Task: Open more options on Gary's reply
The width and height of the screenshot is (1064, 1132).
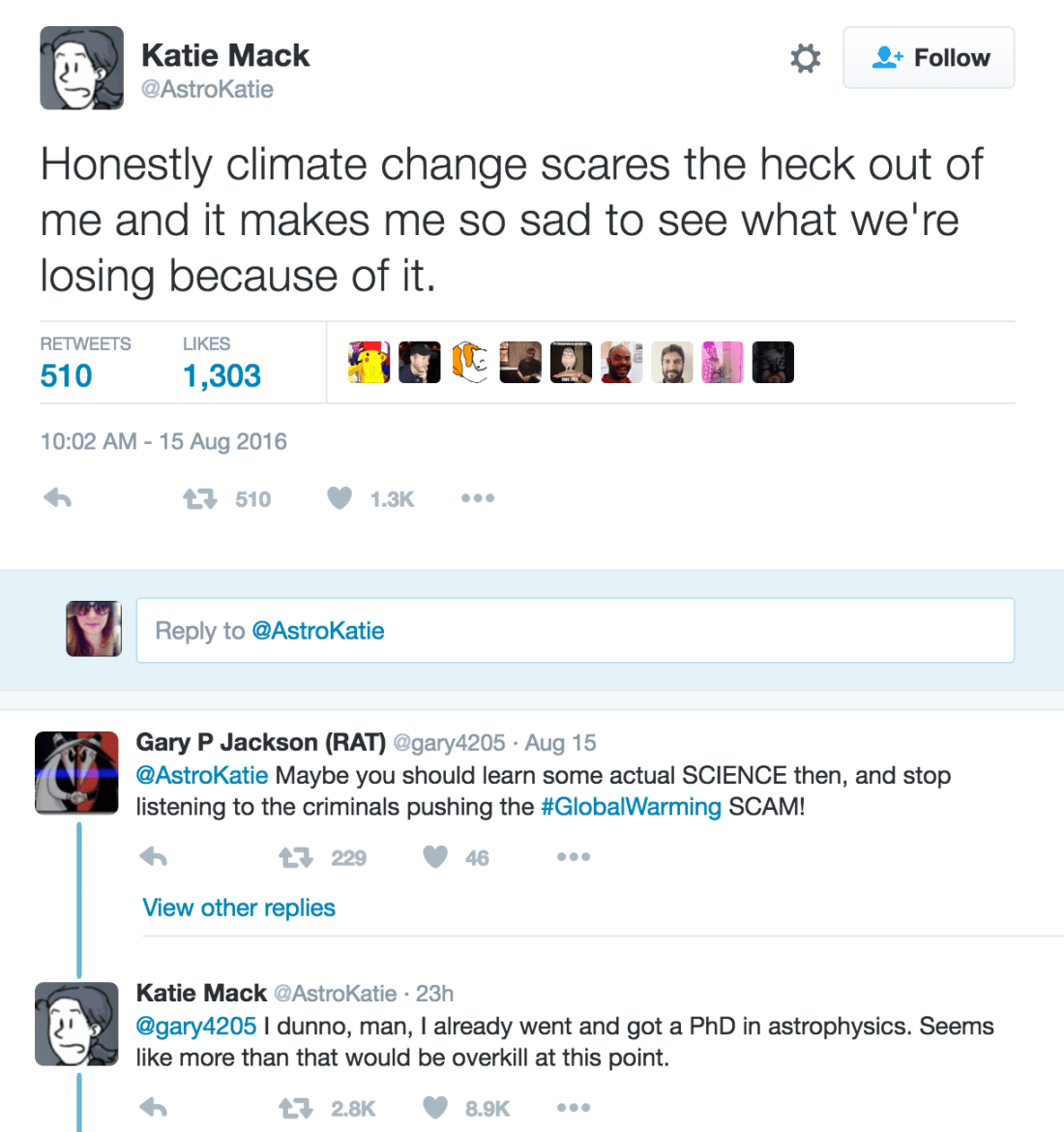Action: [574, 857]
